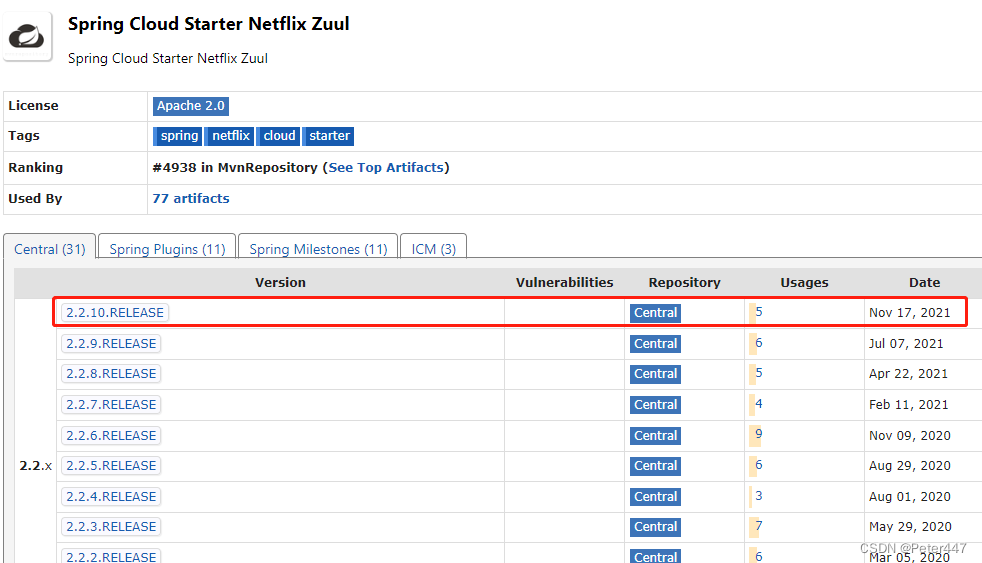This screenshot has width=982, height=563.
Task: Switch to the Central (31) tab
Action: tap(49, 249)
